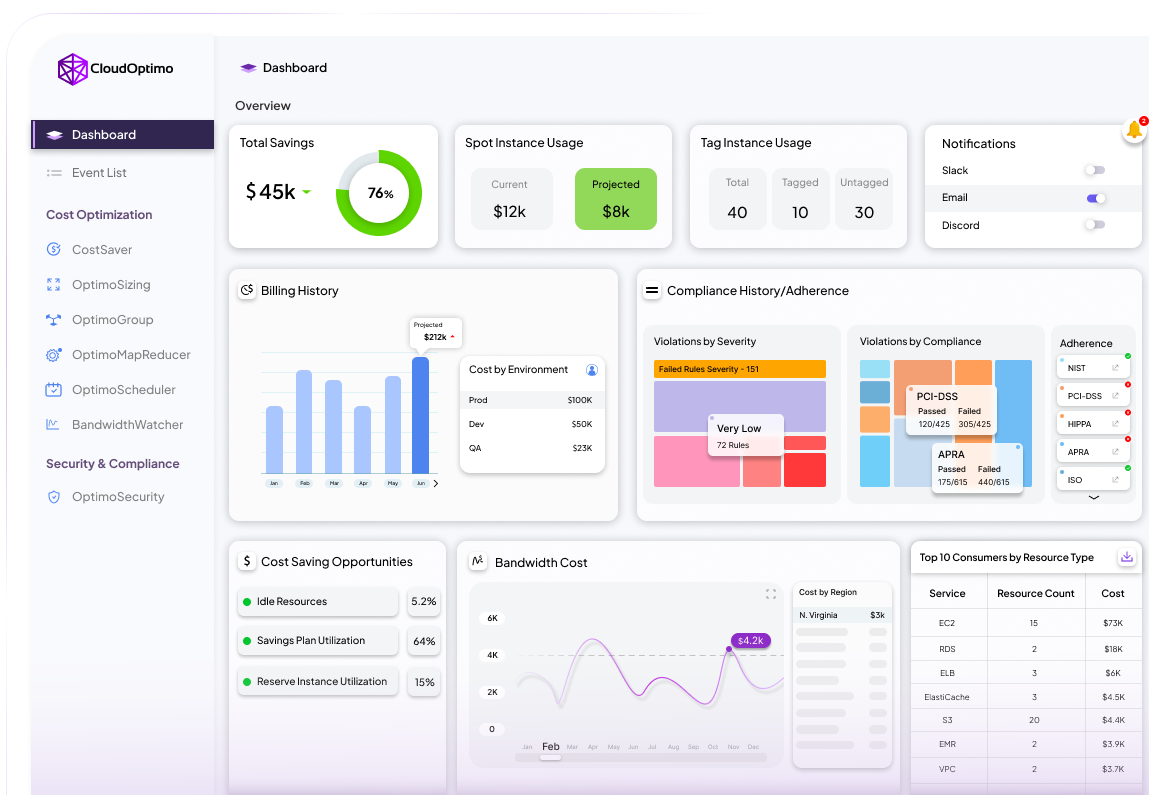Screen dimensions: 1149x795
Task: Click the Dashboard layers icon in sidebar
Action: click(x=54, y=135)
